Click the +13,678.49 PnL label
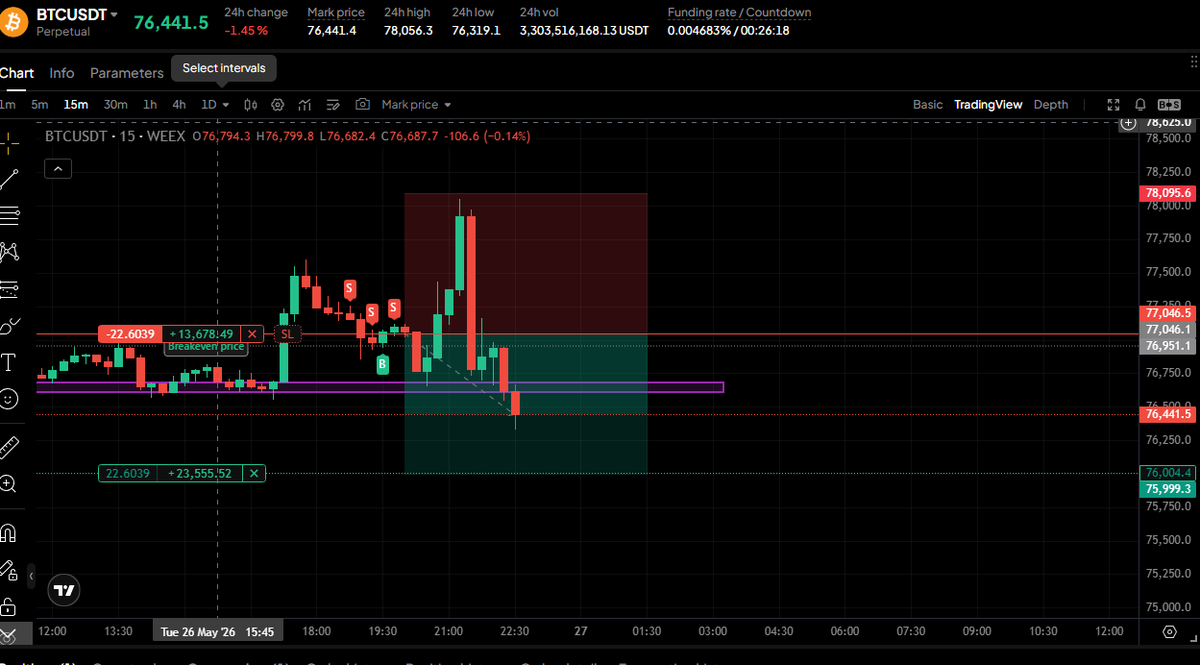 coord(201,334)
